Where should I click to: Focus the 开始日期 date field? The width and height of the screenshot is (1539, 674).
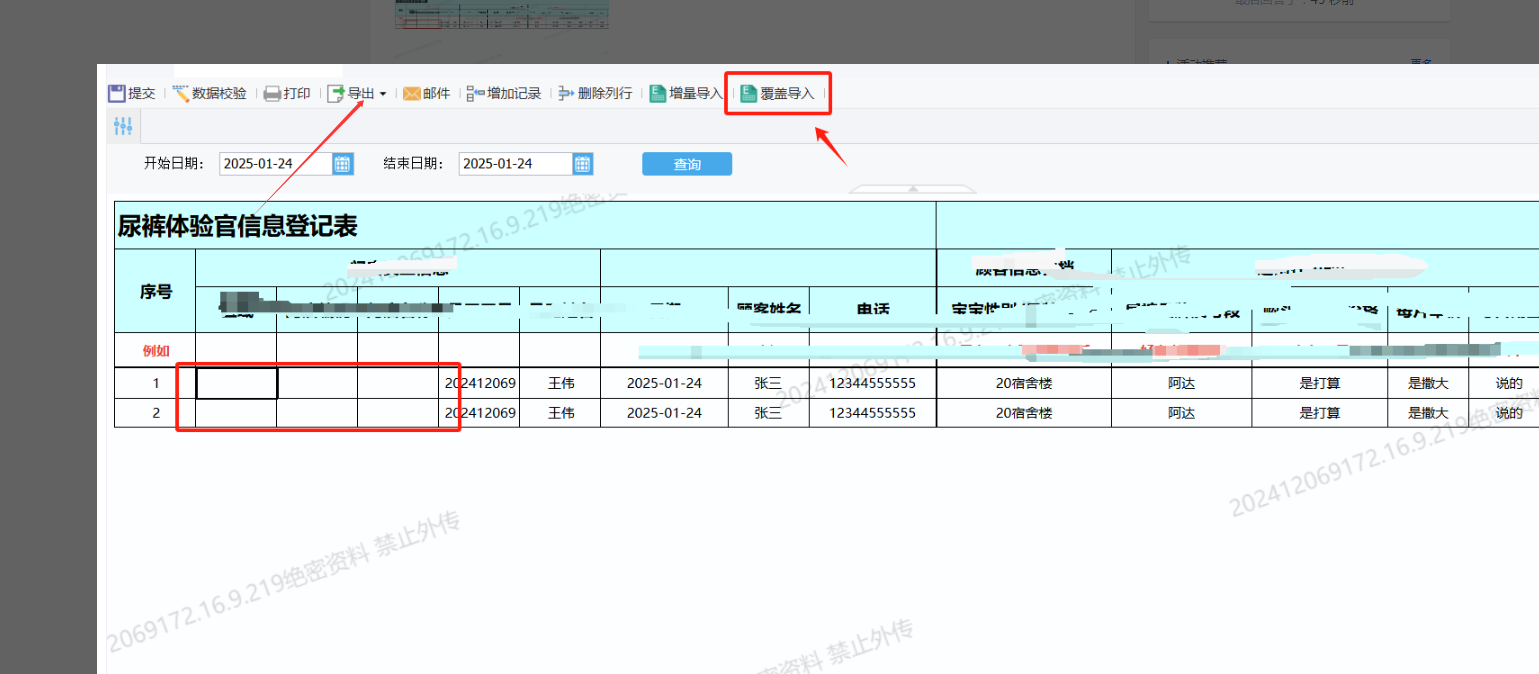tap(275, 164)
